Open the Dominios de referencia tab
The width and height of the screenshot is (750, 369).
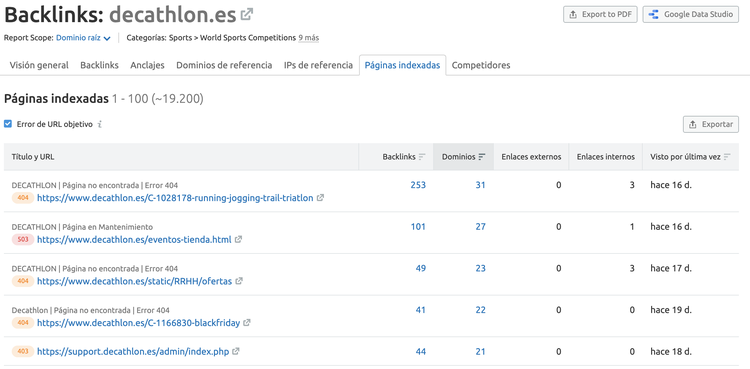click(x=224, y=65)
